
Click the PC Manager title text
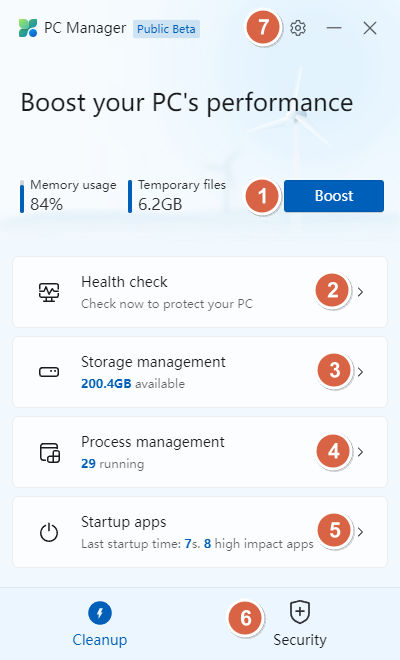point(85,28)
